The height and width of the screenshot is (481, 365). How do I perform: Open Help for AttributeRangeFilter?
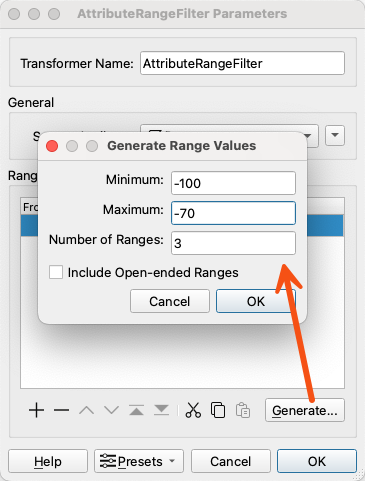(48, 461)
